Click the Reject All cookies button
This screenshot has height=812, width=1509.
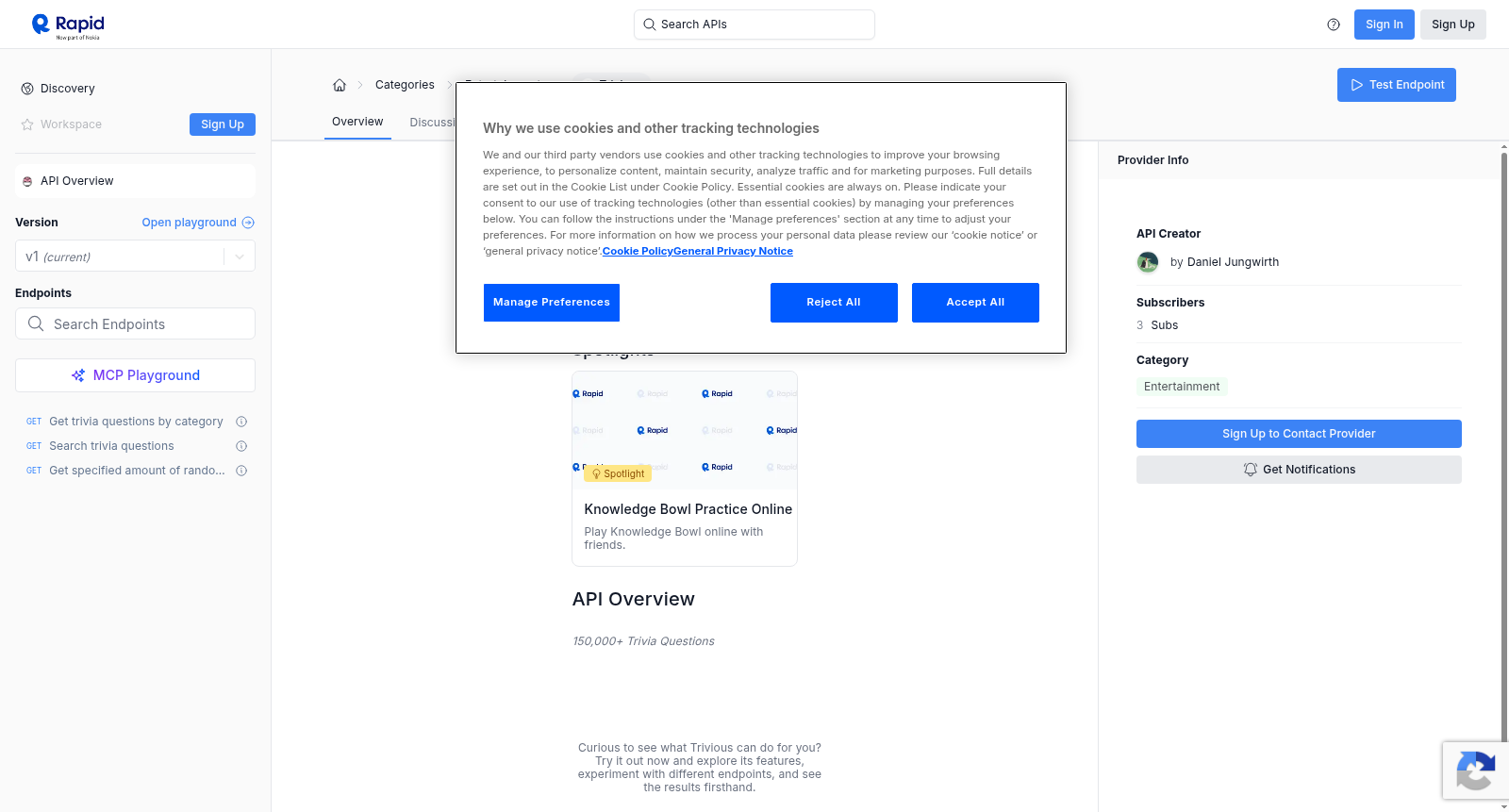tap(834, 303)
